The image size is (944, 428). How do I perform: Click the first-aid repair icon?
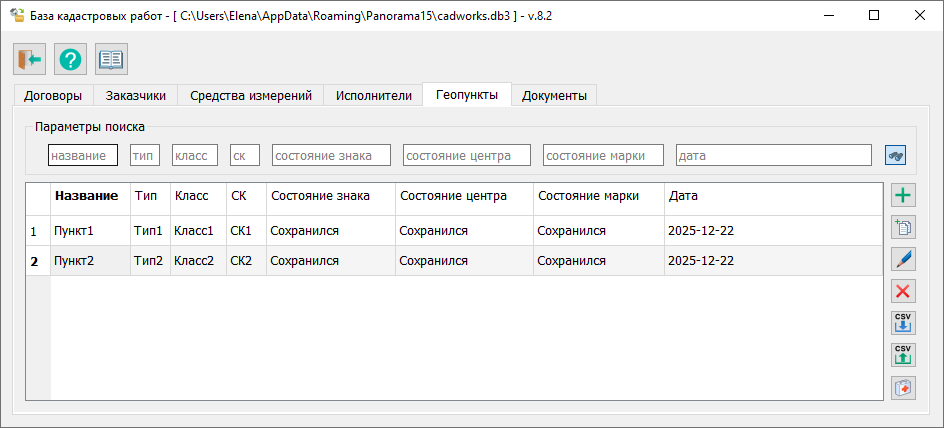pos(903,388)
